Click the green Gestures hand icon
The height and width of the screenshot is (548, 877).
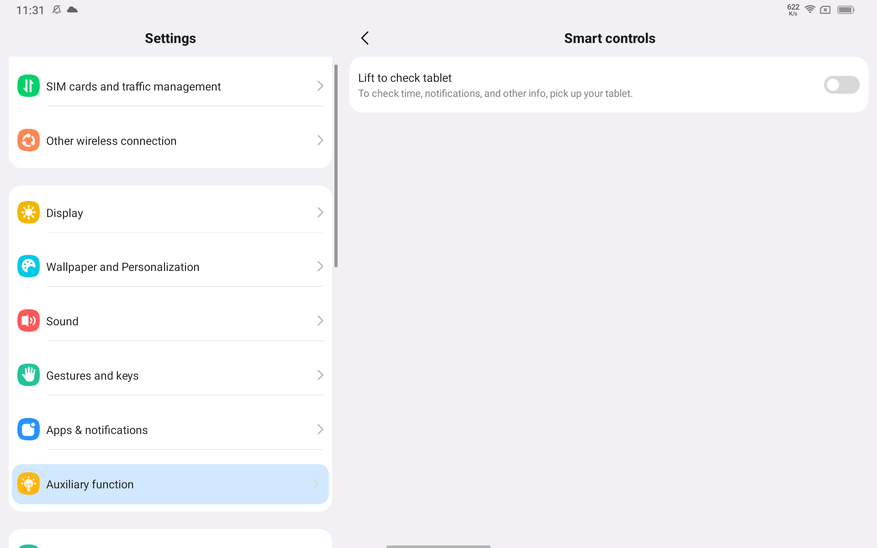(x=29, y=375)
